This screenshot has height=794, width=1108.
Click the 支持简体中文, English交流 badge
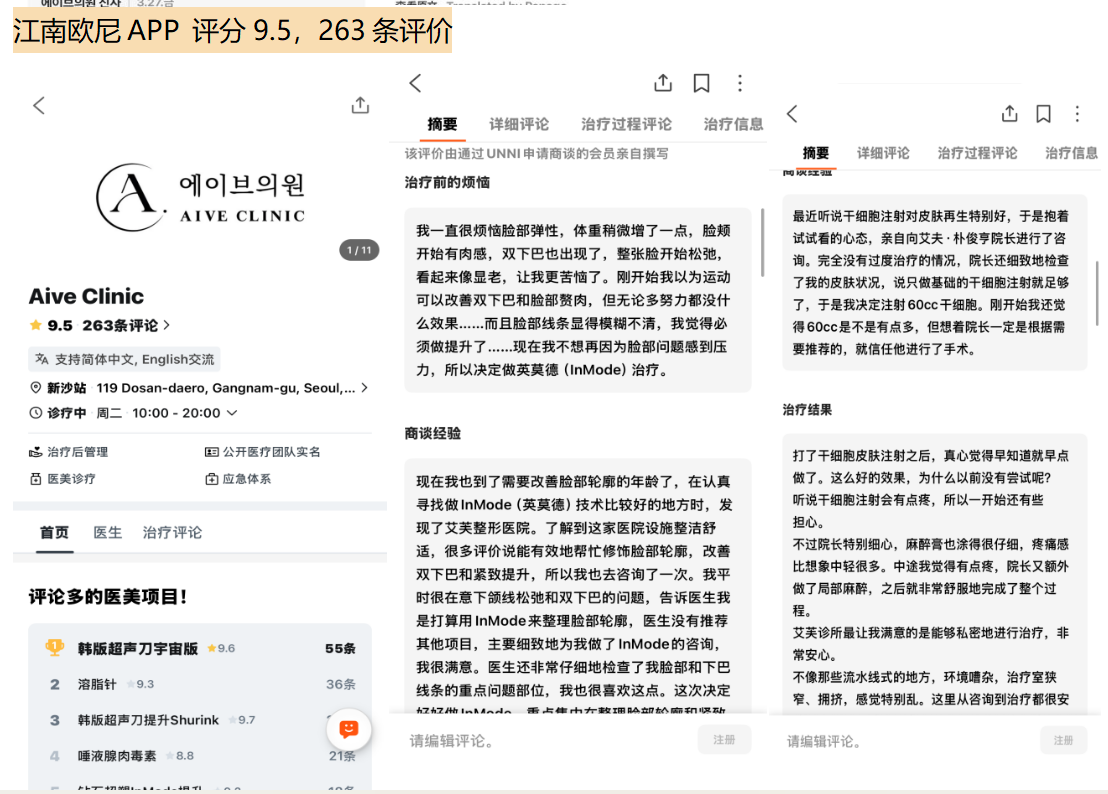[124, 360]
